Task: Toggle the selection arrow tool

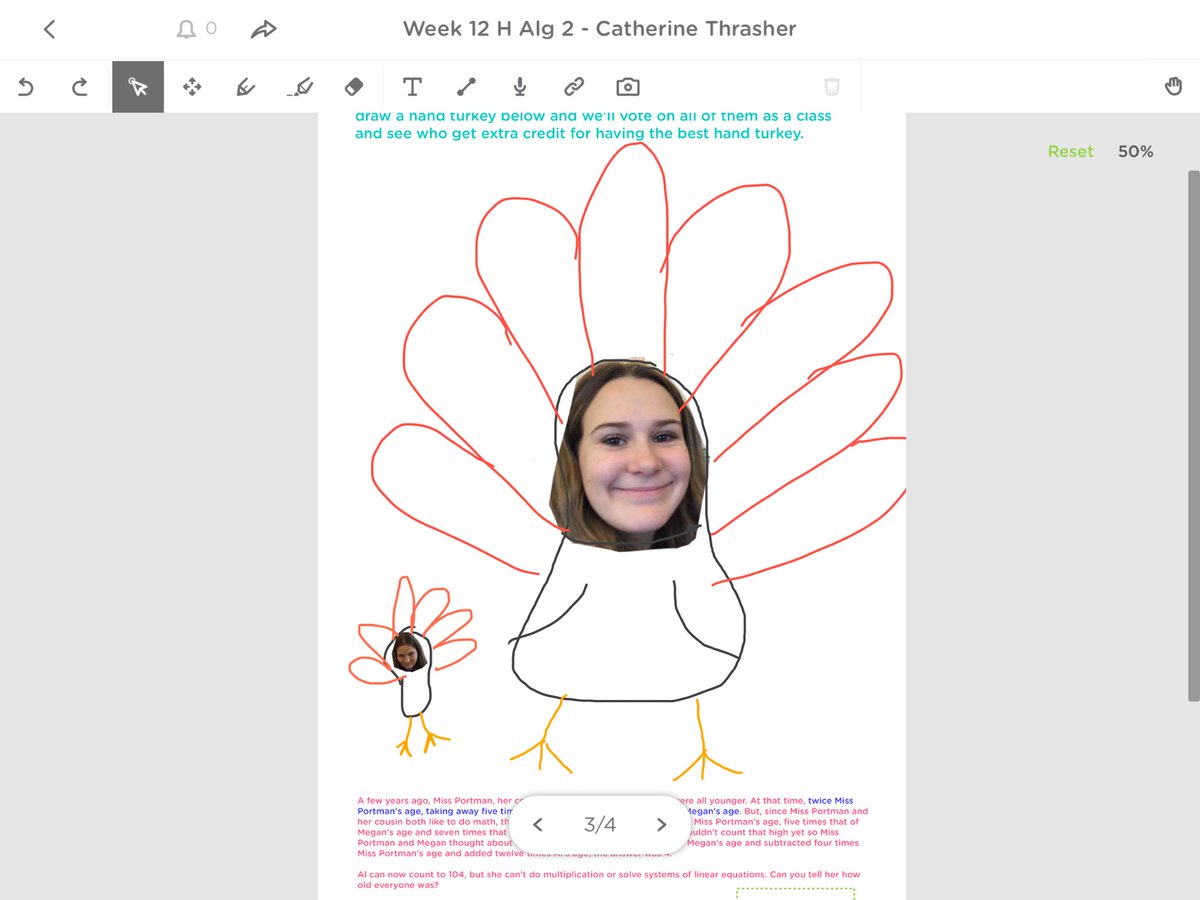Action: pos(138,87)
